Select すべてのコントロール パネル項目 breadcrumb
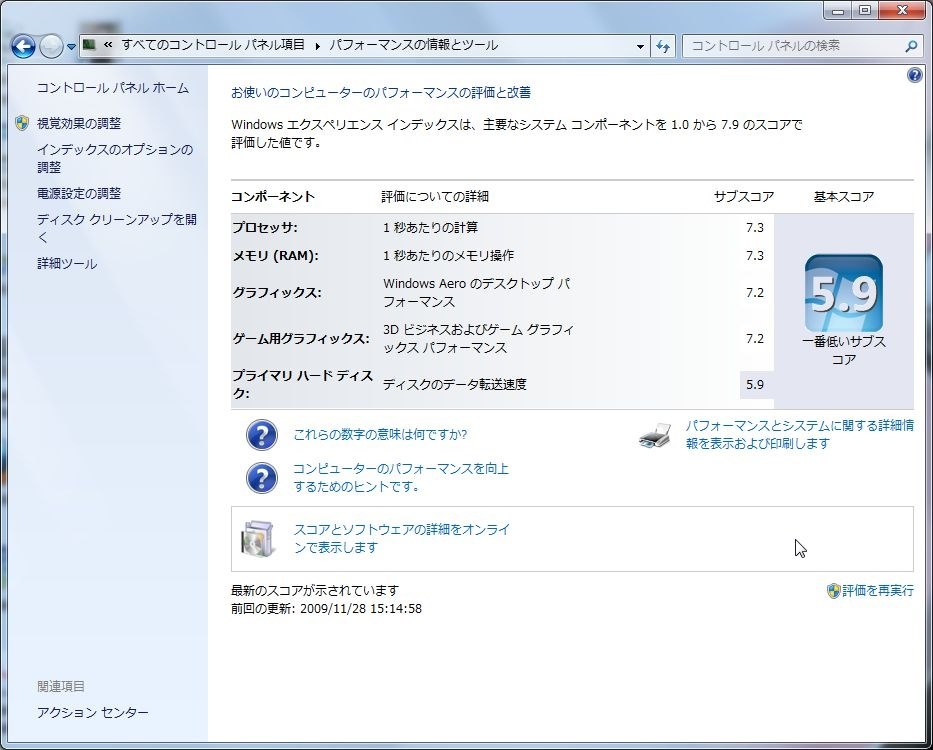 [x=213, y=45]
